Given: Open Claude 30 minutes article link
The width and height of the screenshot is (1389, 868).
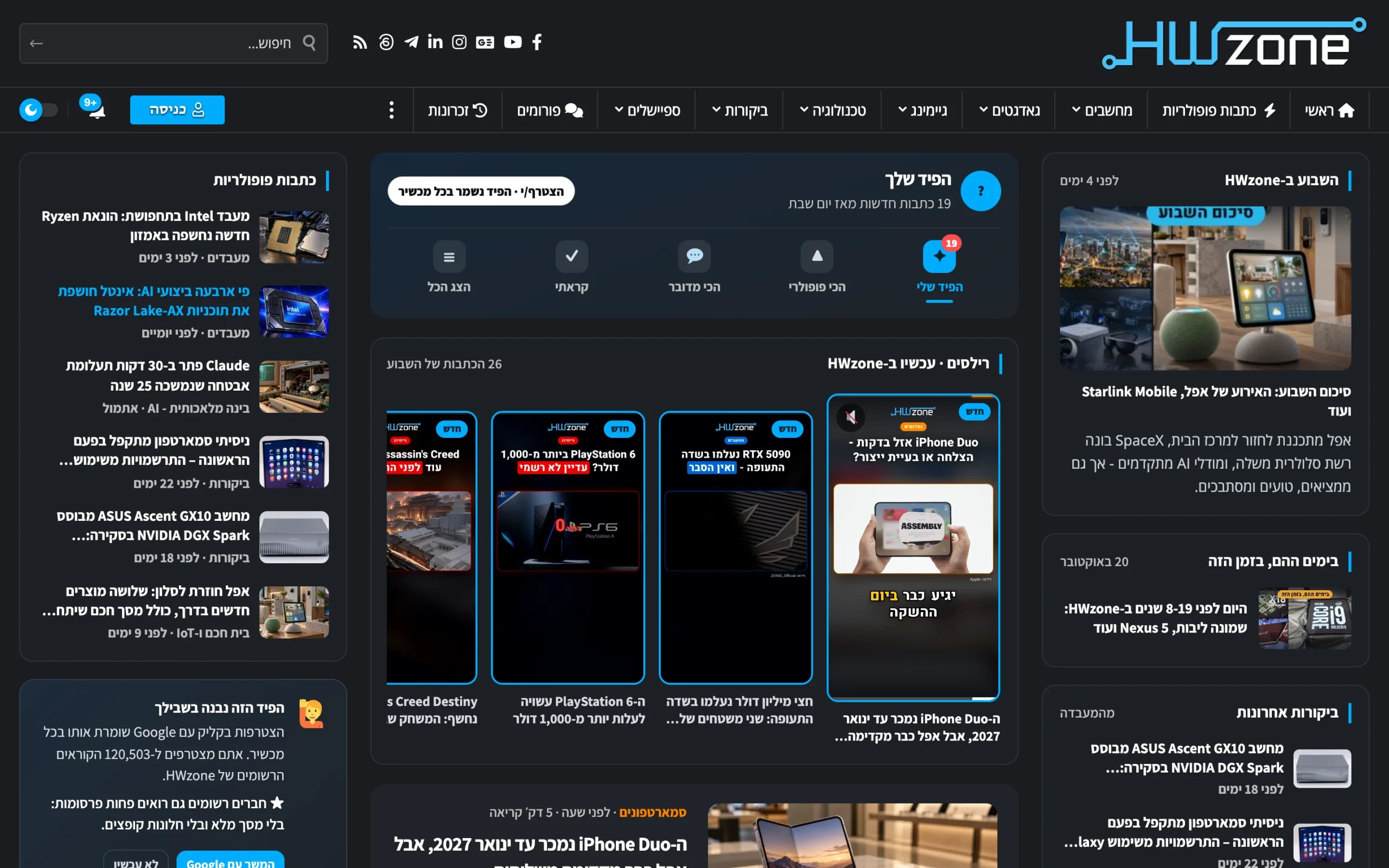Looking at the screenshot, I should pos(157,375).
